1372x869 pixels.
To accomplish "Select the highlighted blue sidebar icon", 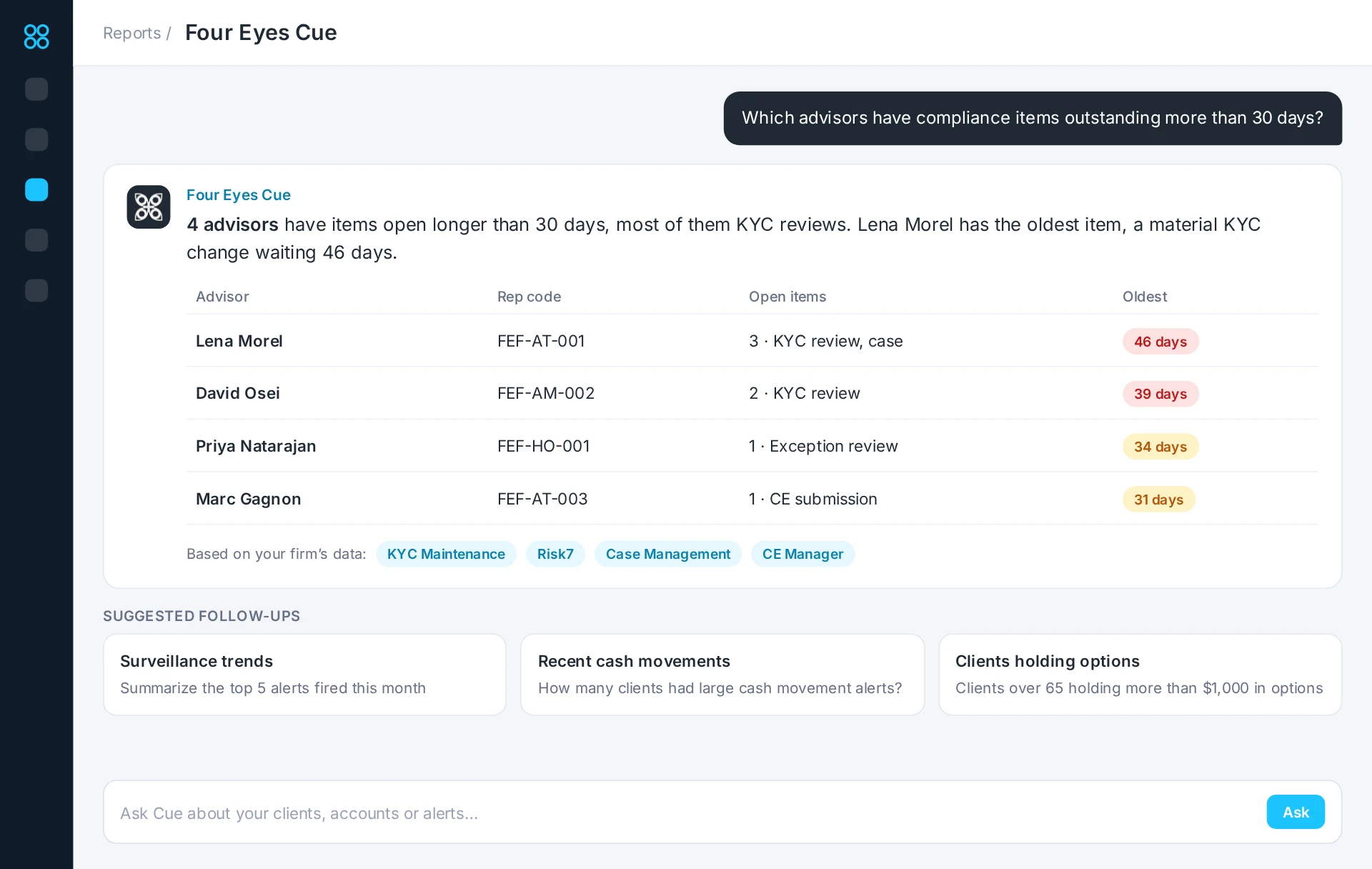I will 36,190.
